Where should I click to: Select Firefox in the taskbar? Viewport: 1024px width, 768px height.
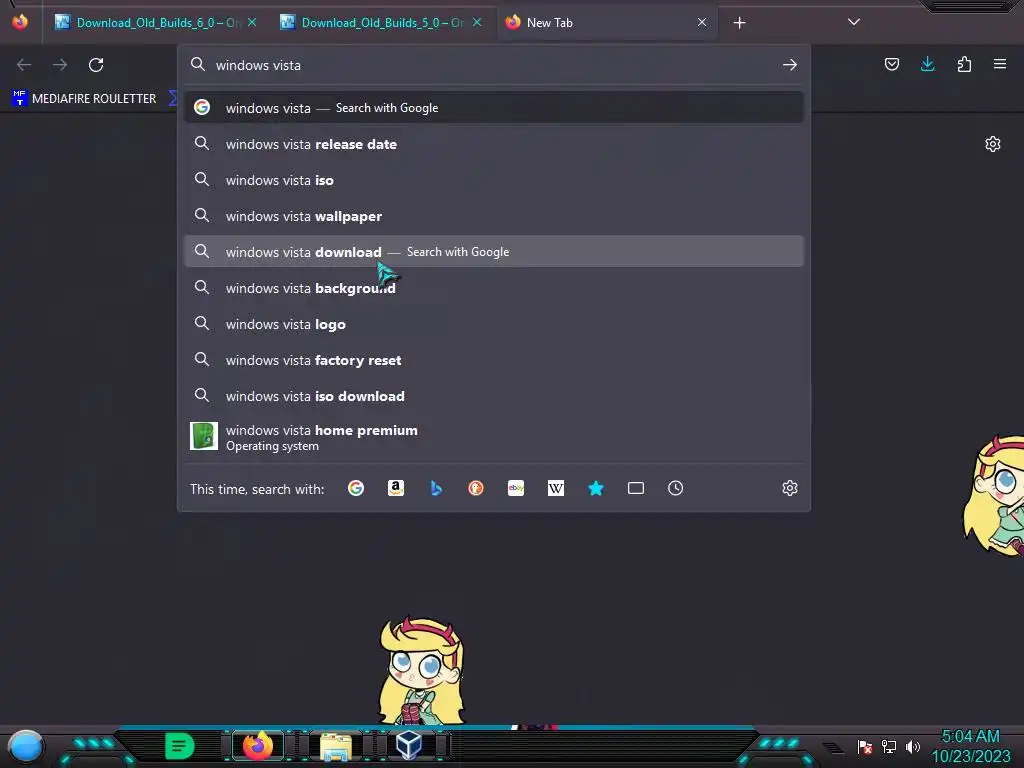(257, 746)
